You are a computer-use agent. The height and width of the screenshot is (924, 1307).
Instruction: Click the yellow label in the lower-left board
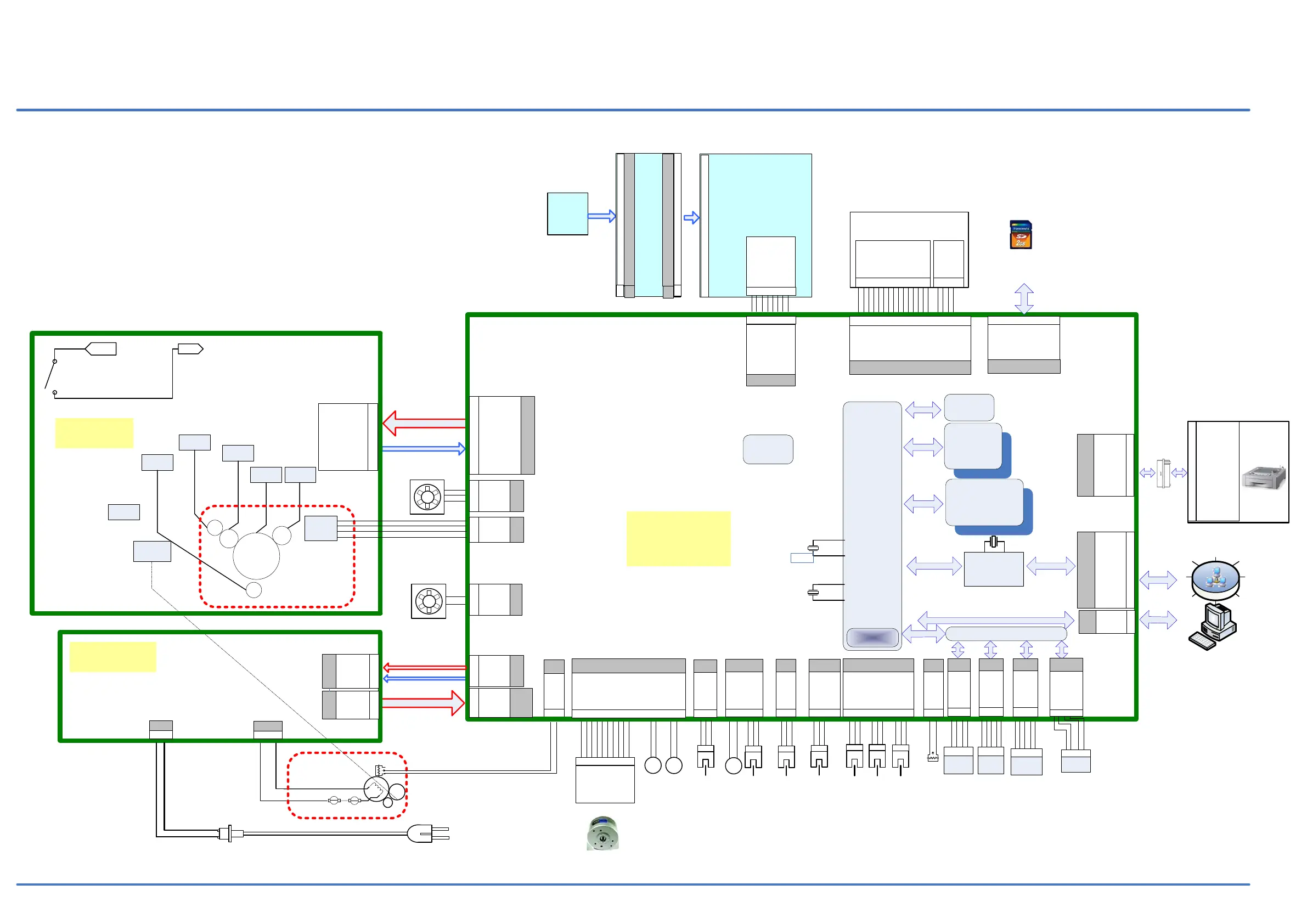tap(112, 656)
